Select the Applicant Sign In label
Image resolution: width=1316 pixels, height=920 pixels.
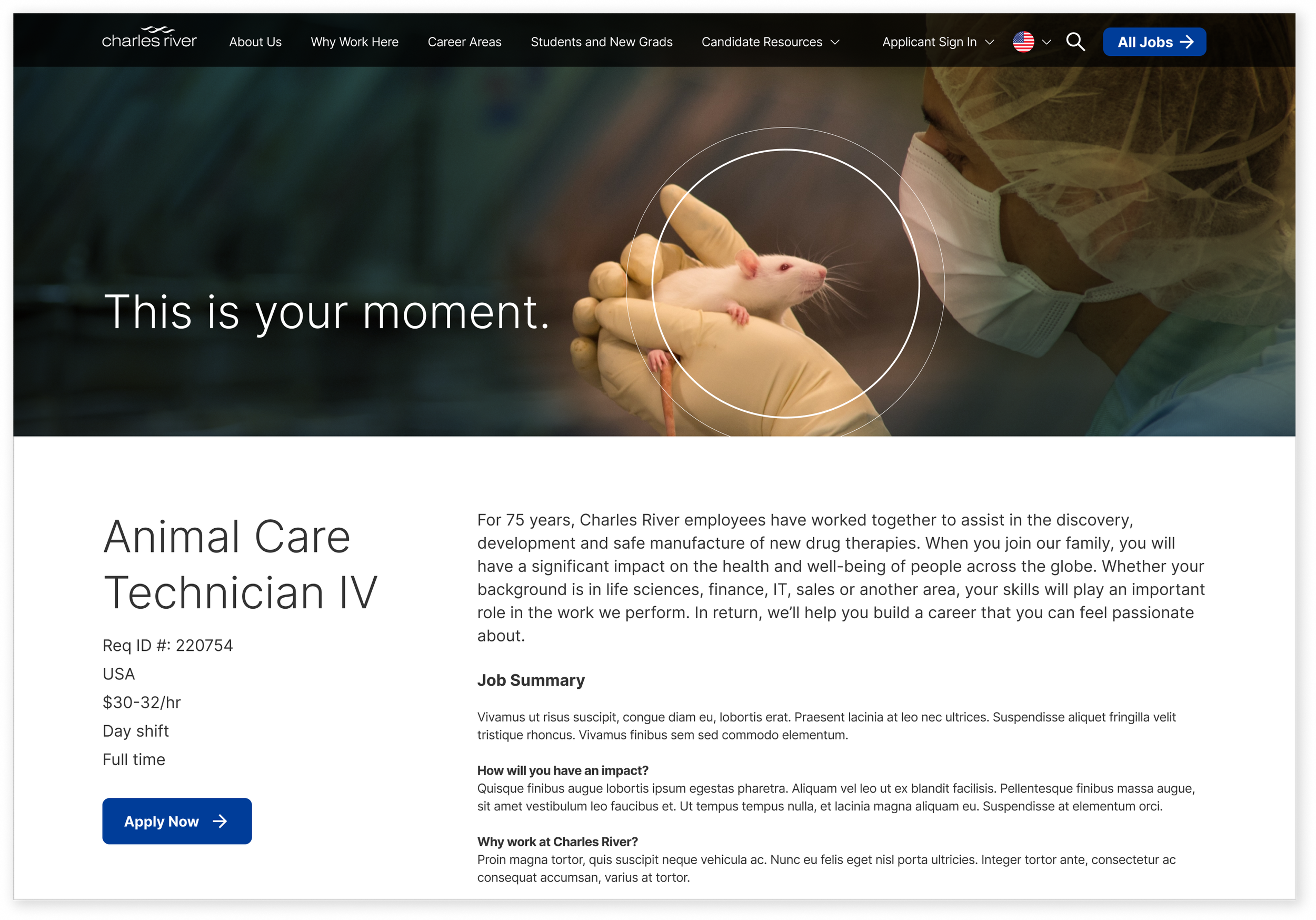[x=929, y=42]
